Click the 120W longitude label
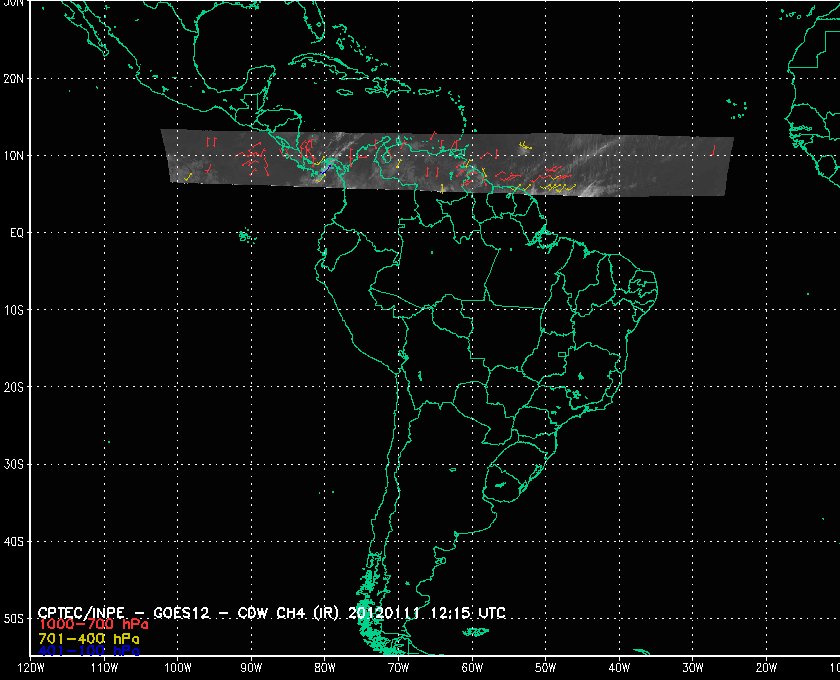 pos(31,668)
